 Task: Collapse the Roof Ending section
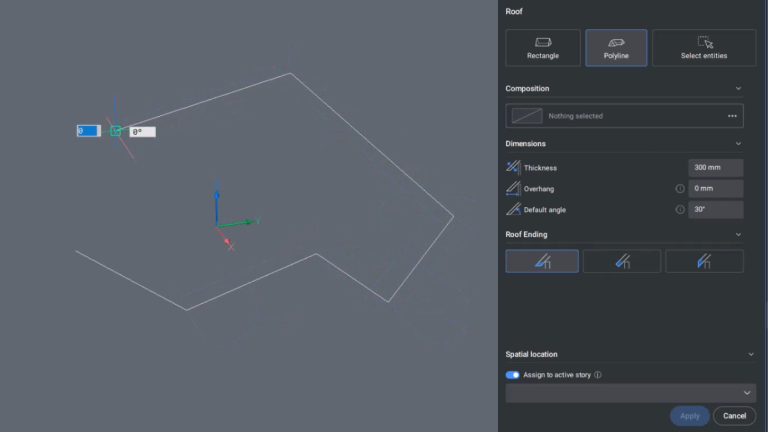click(x=738, y=235)
